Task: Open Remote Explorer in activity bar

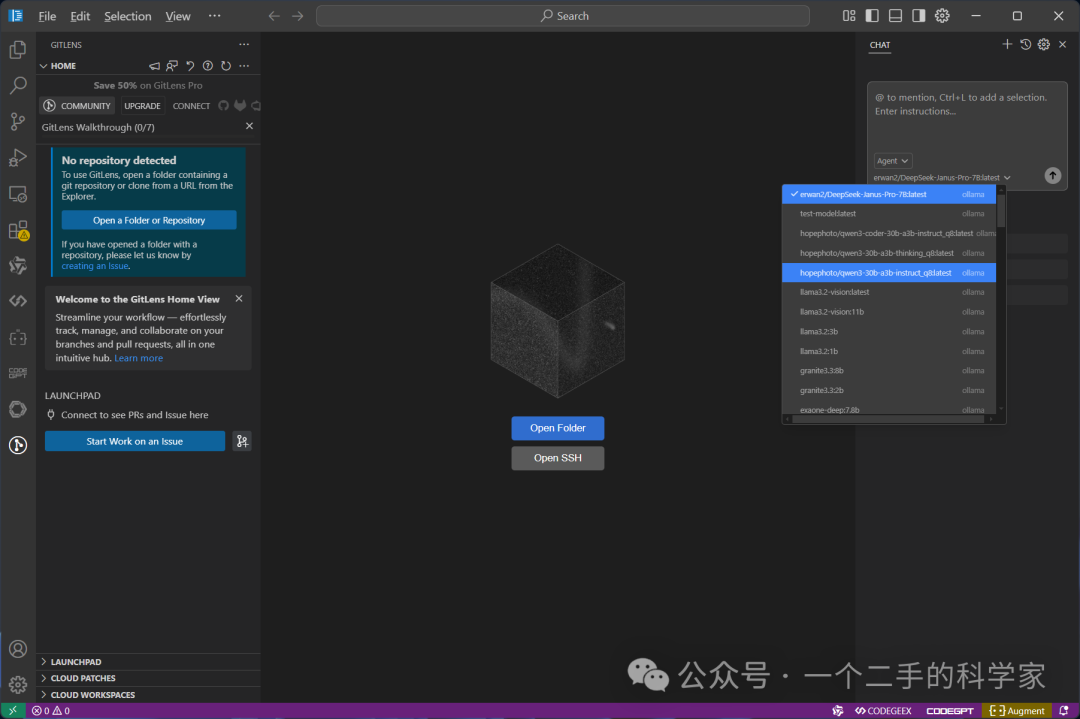Action: click(x=18, y=194)
